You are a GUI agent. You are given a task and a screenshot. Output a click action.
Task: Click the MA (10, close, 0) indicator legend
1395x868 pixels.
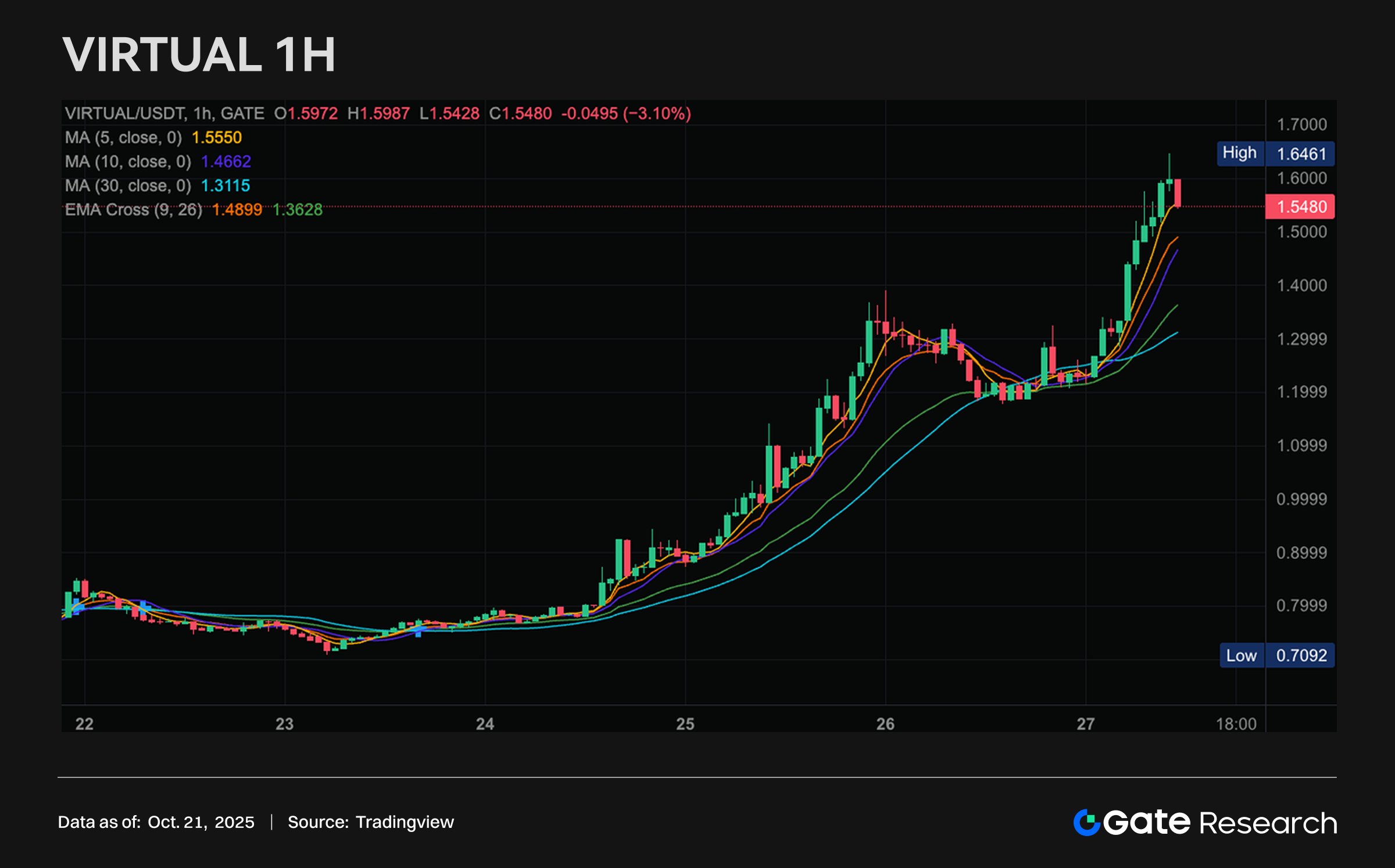pyautogui.click(x=128, y=162)
